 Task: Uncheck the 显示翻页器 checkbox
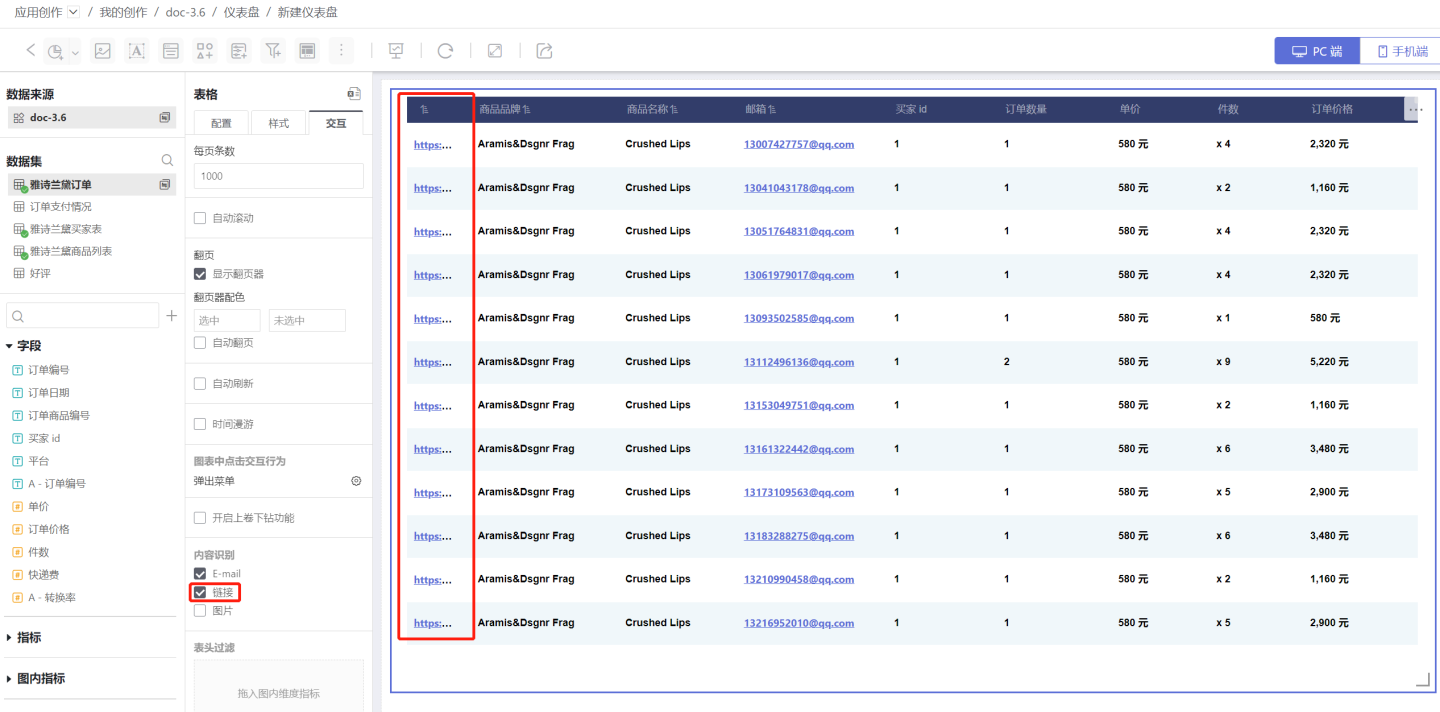click(200, 274)
